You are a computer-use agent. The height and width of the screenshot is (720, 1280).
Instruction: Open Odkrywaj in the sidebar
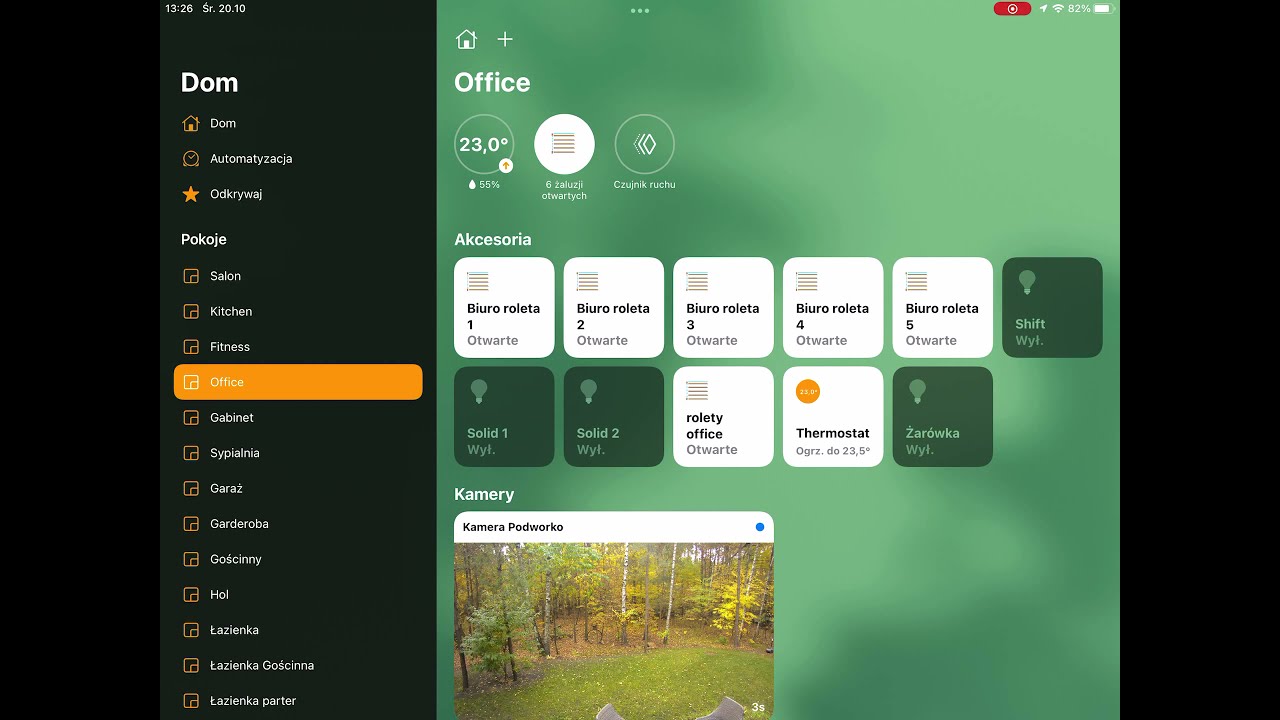(x=298, y=194)
